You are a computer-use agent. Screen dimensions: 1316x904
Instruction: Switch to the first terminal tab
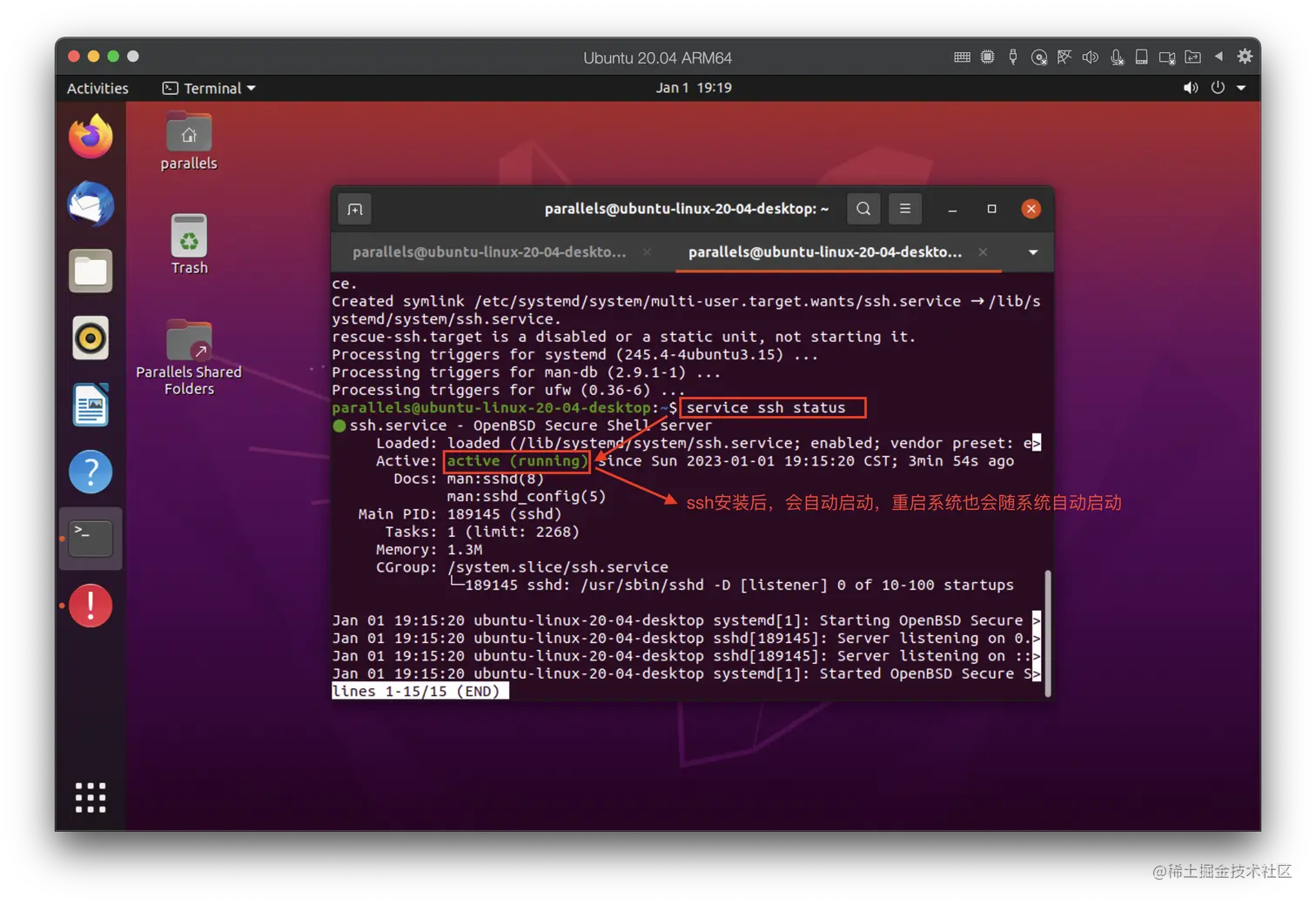pyautogui.click(x=489, y=252)
